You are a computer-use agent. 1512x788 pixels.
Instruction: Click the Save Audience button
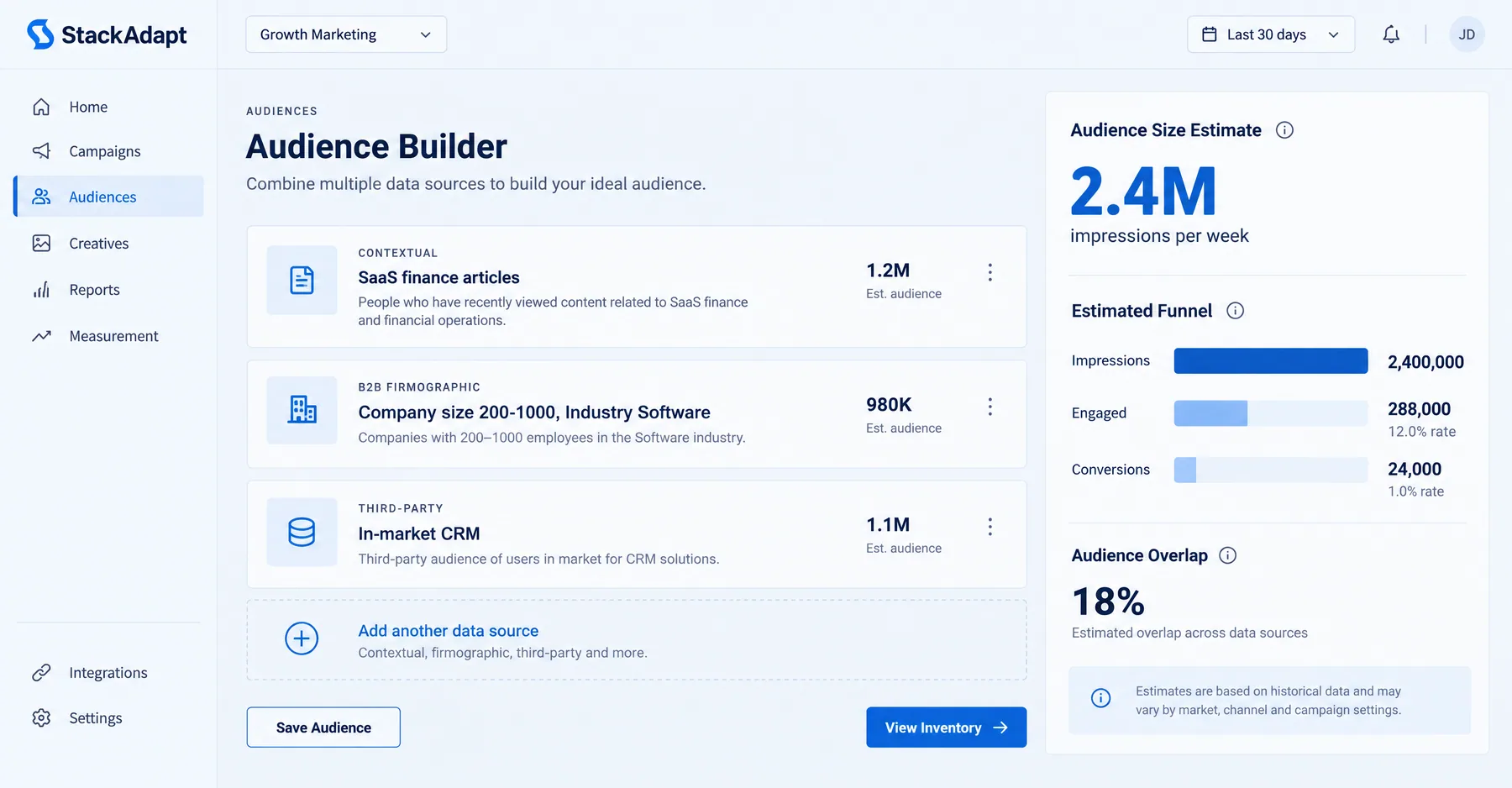pos(323,728)
